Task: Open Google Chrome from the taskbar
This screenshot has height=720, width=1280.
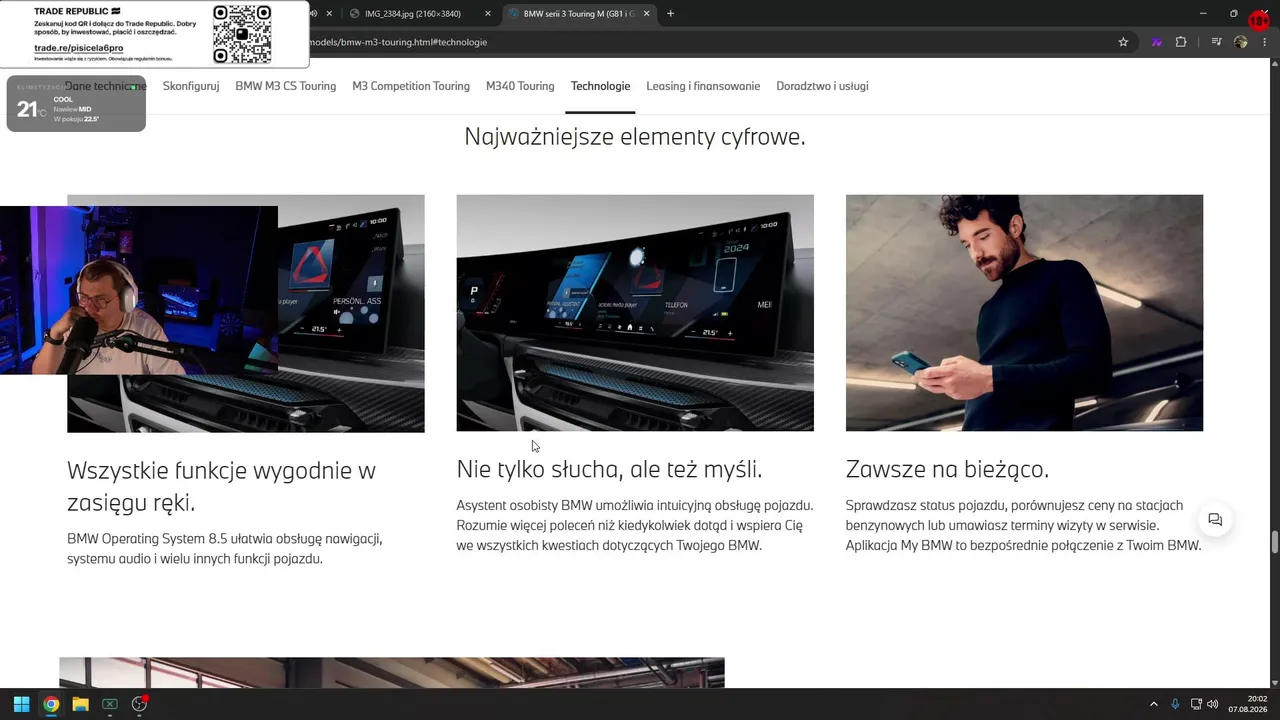Action: click(51, 704)
